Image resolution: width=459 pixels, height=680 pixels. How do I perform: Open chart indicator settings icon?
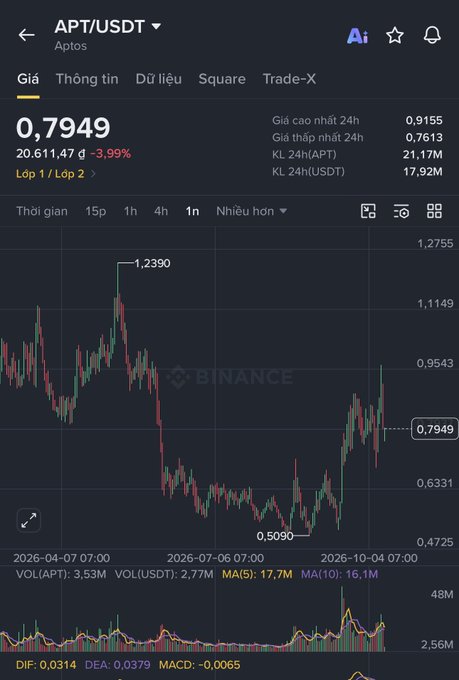tap(401, 212)
